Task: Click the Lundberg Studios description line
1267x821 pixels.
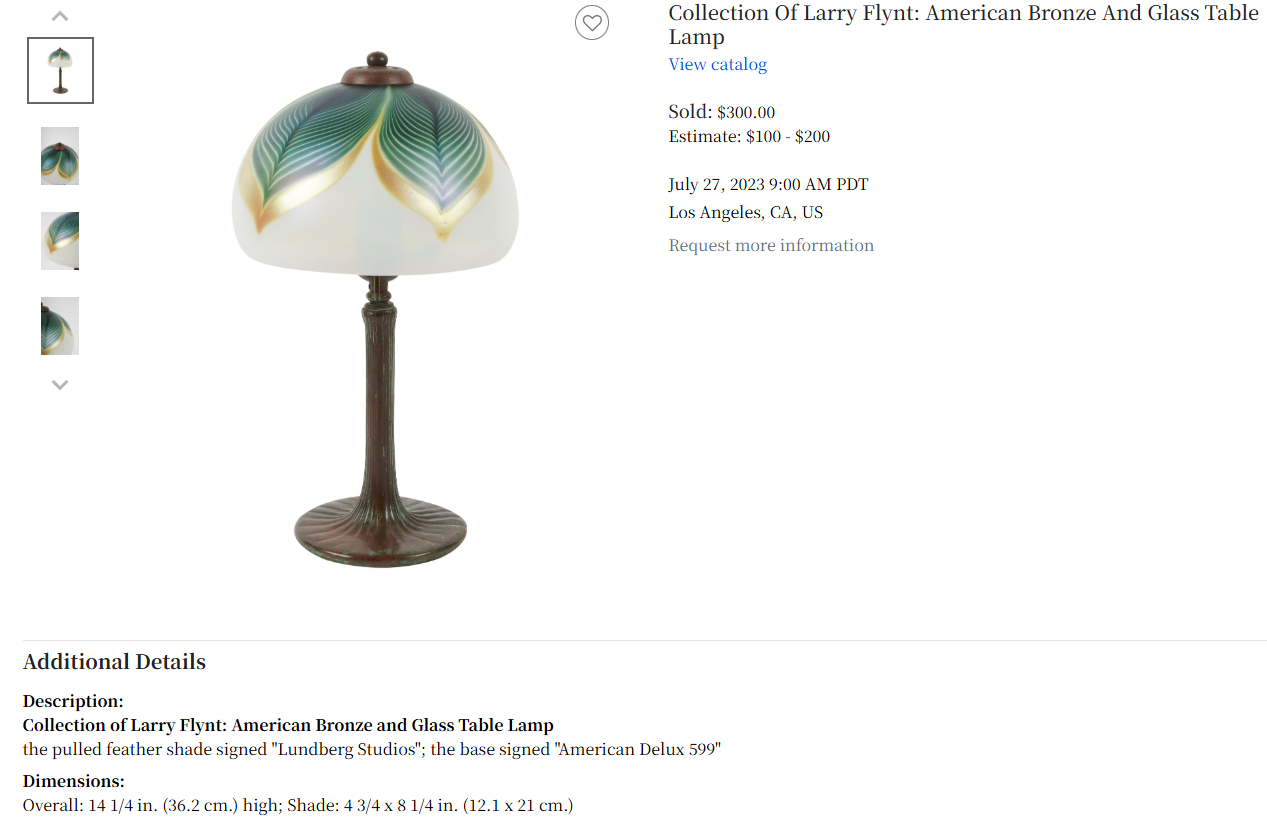Action: pyautogui.click(x=371, y=749)
